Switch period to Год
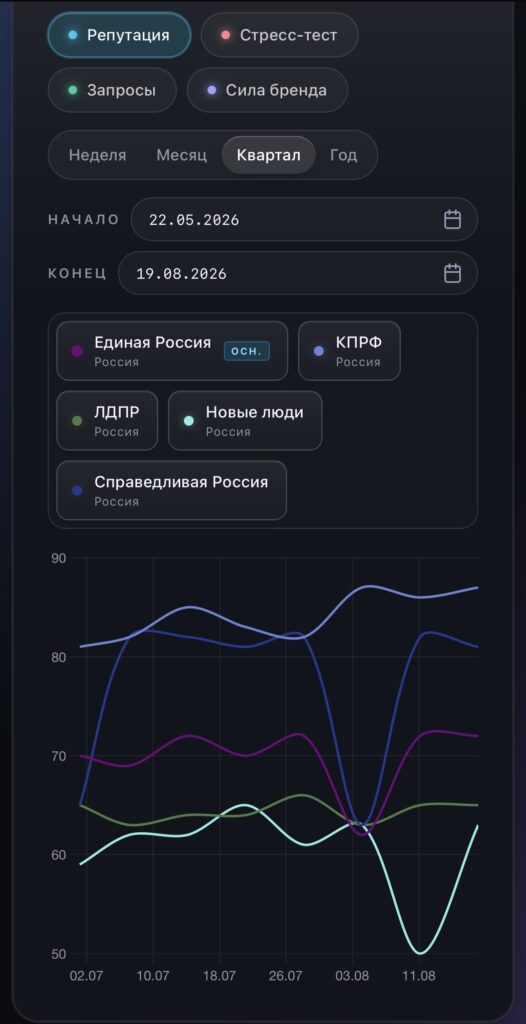The width and height of the screenshot is (526, 1024). (343, 155)
